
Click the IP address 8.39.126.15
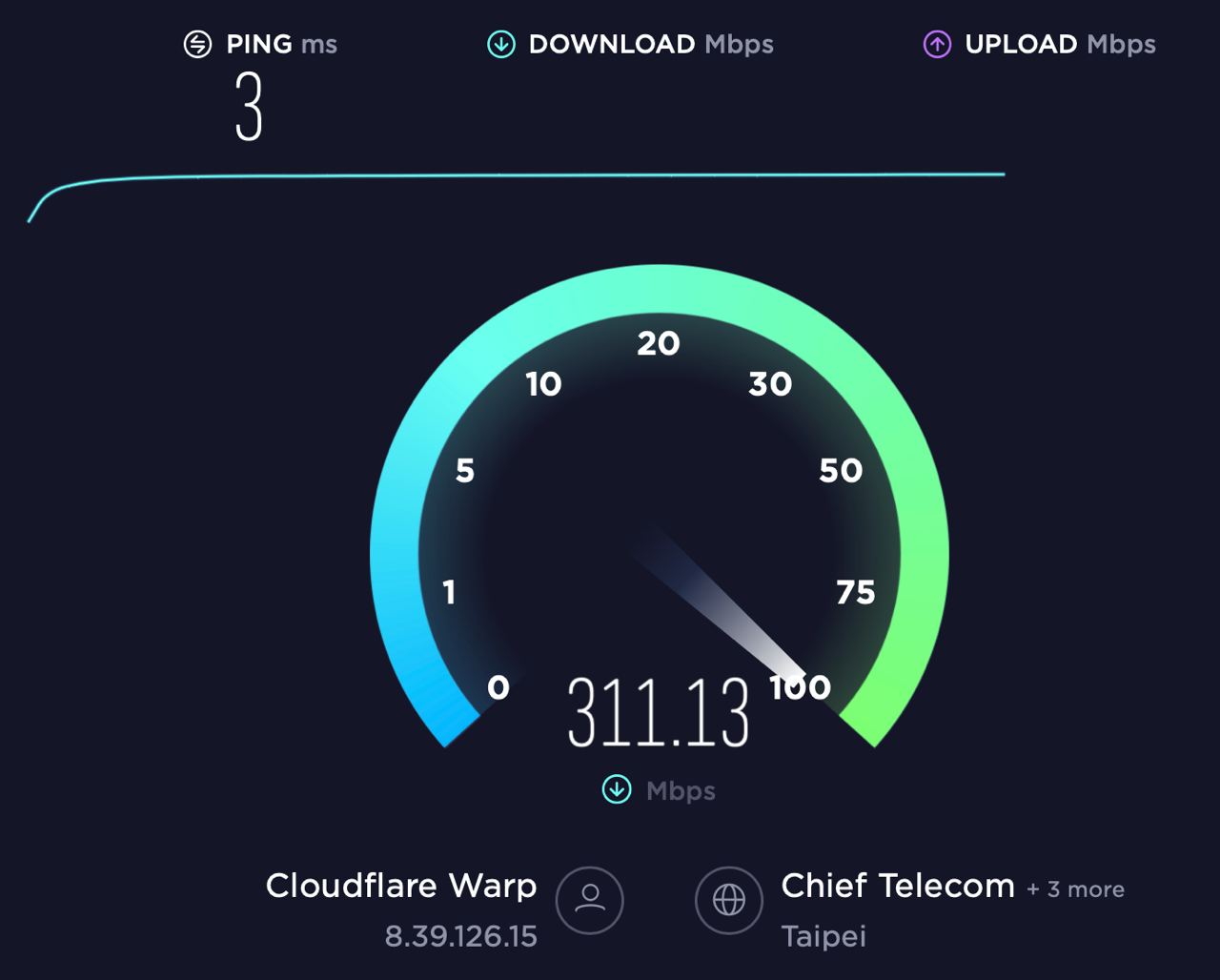pyautogui.click(x=461, y=936)
